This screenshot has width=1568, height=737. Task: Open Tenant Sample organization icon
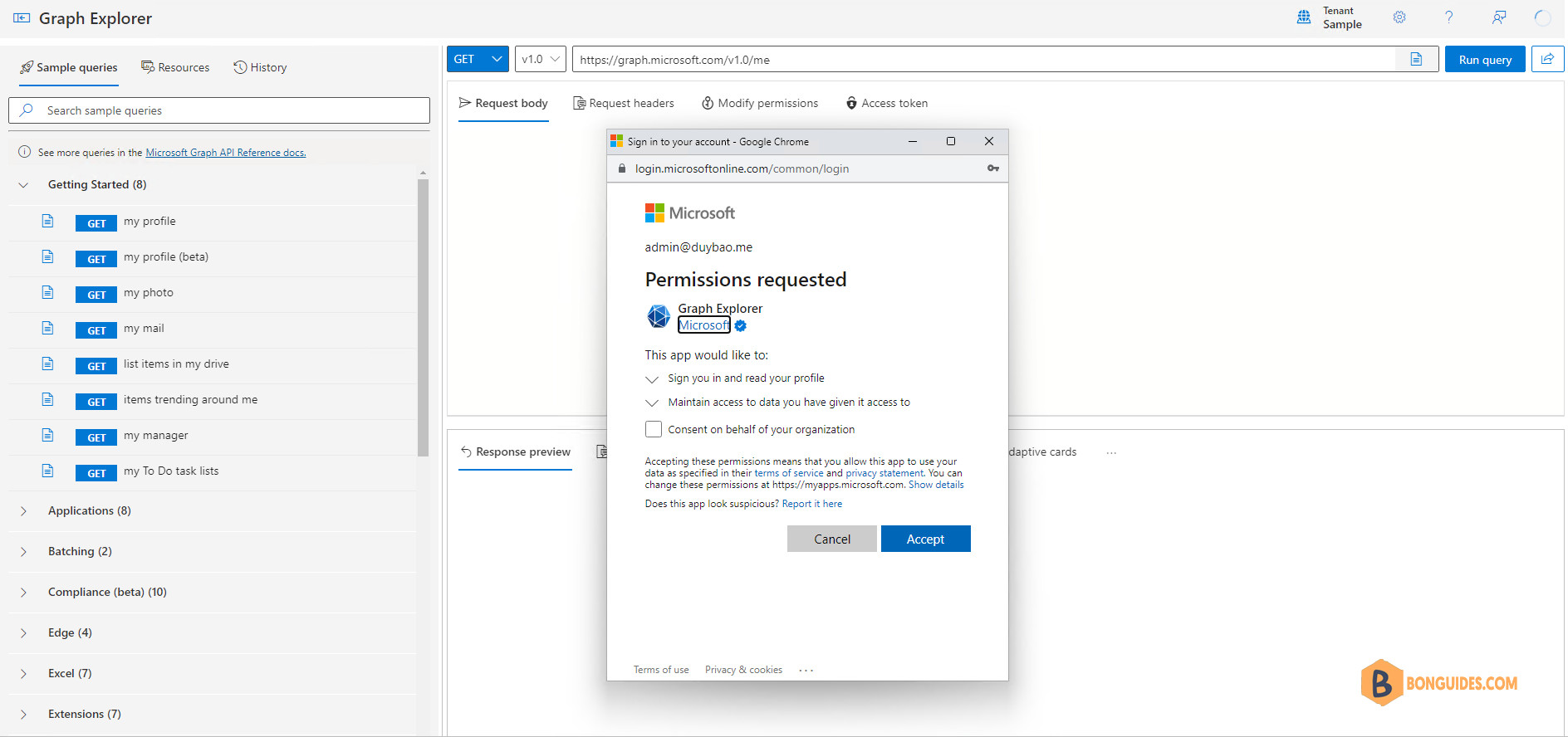[1304, 17]
